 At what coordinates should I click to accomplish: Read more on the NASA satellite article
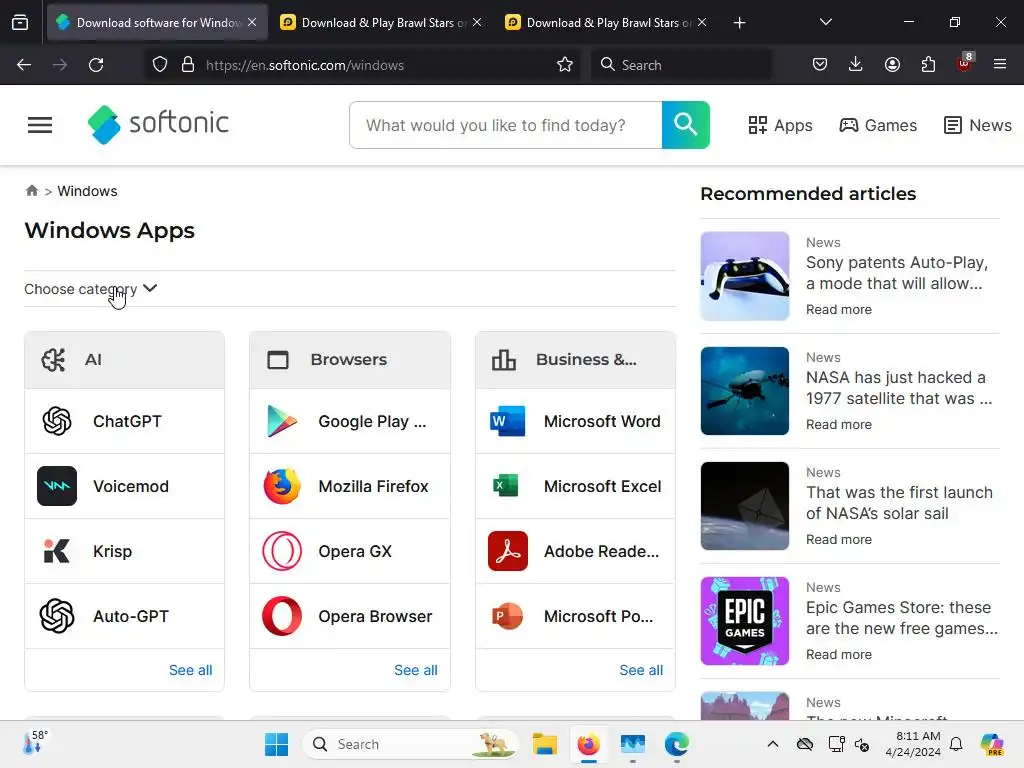(x=839, y=424)
